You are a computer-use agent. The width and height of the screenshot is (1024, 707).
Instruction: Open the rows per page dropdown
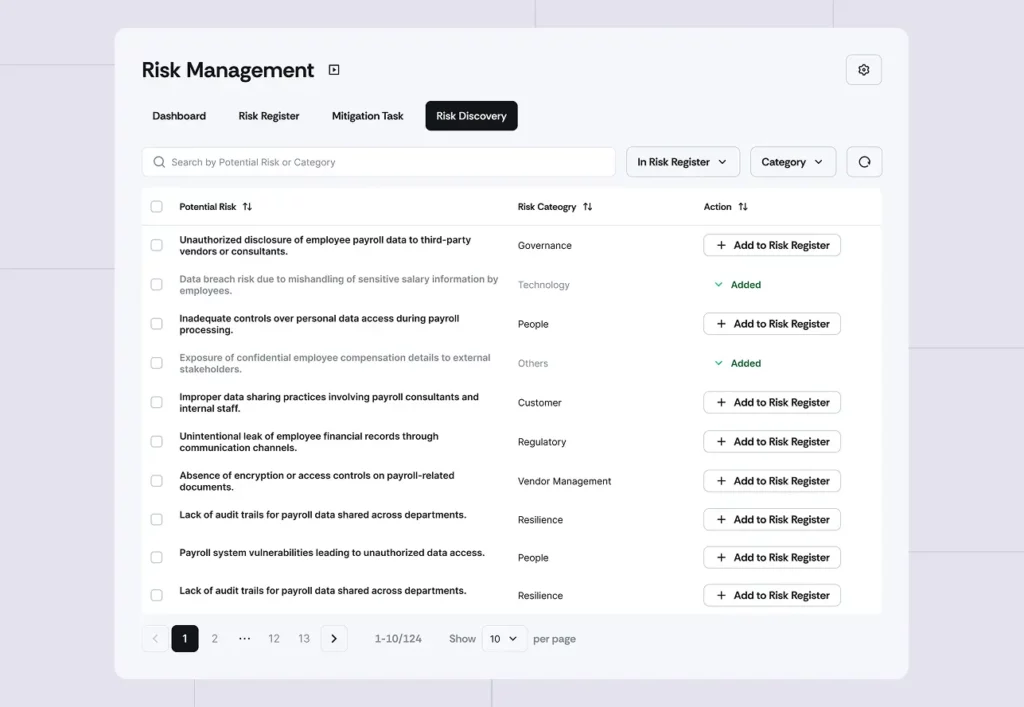click(504, 638)
